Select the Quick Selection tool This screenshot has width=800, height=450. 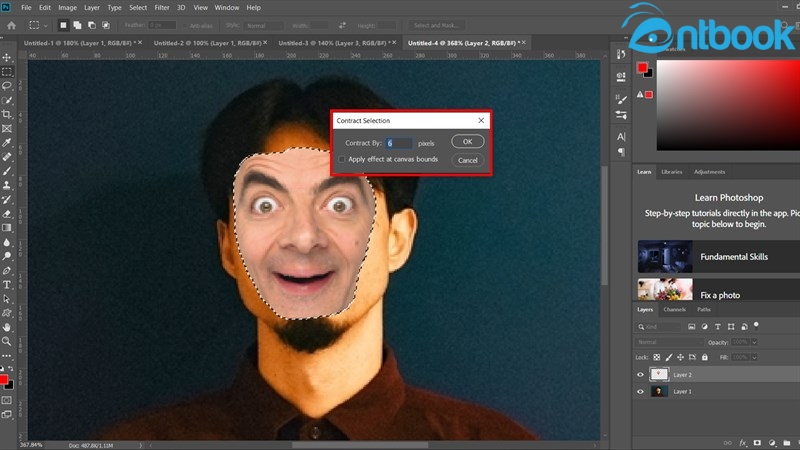point(7,100)
